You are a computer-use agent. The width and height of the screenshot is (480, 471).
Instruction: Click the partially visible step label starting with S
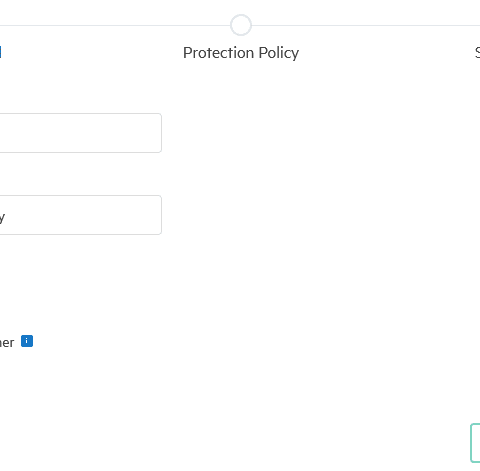[477, 53]
